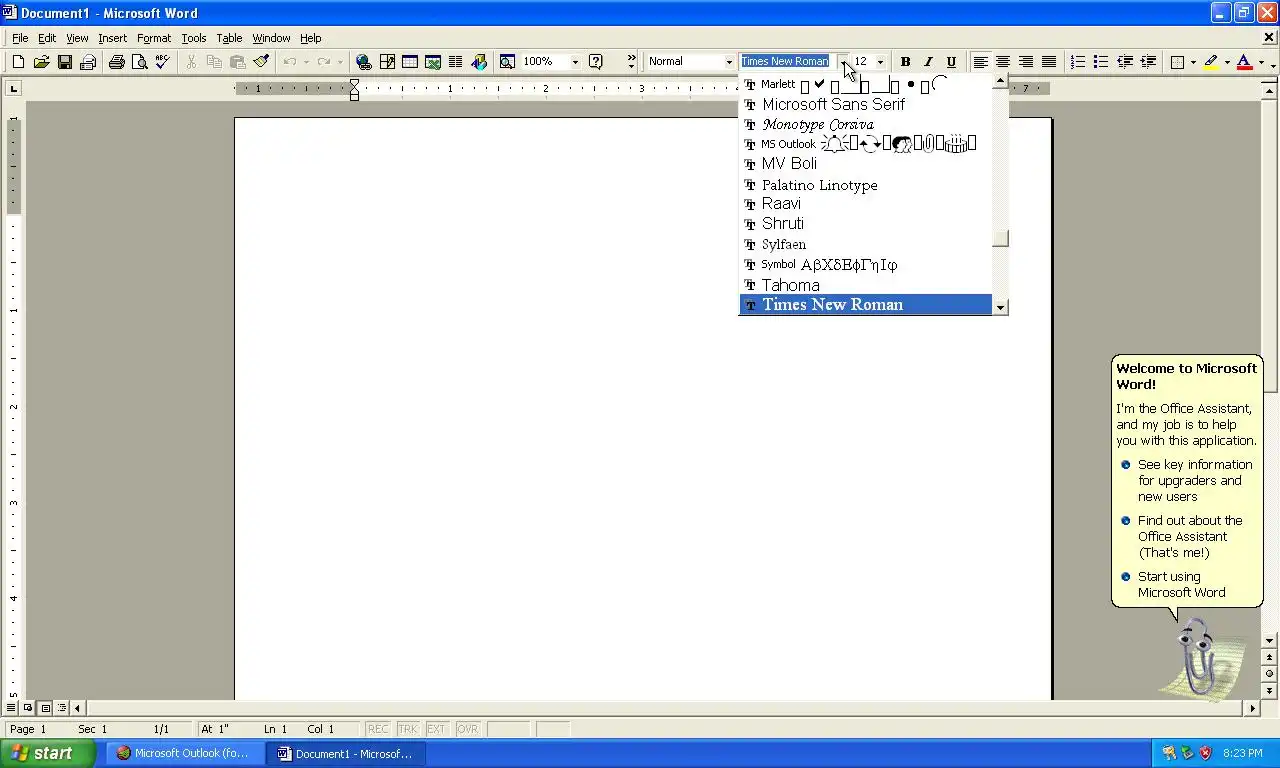Click the tab-stop selector at ruler corner
The height and width of the screenshot is (768, 1280).
coord(13,89)
